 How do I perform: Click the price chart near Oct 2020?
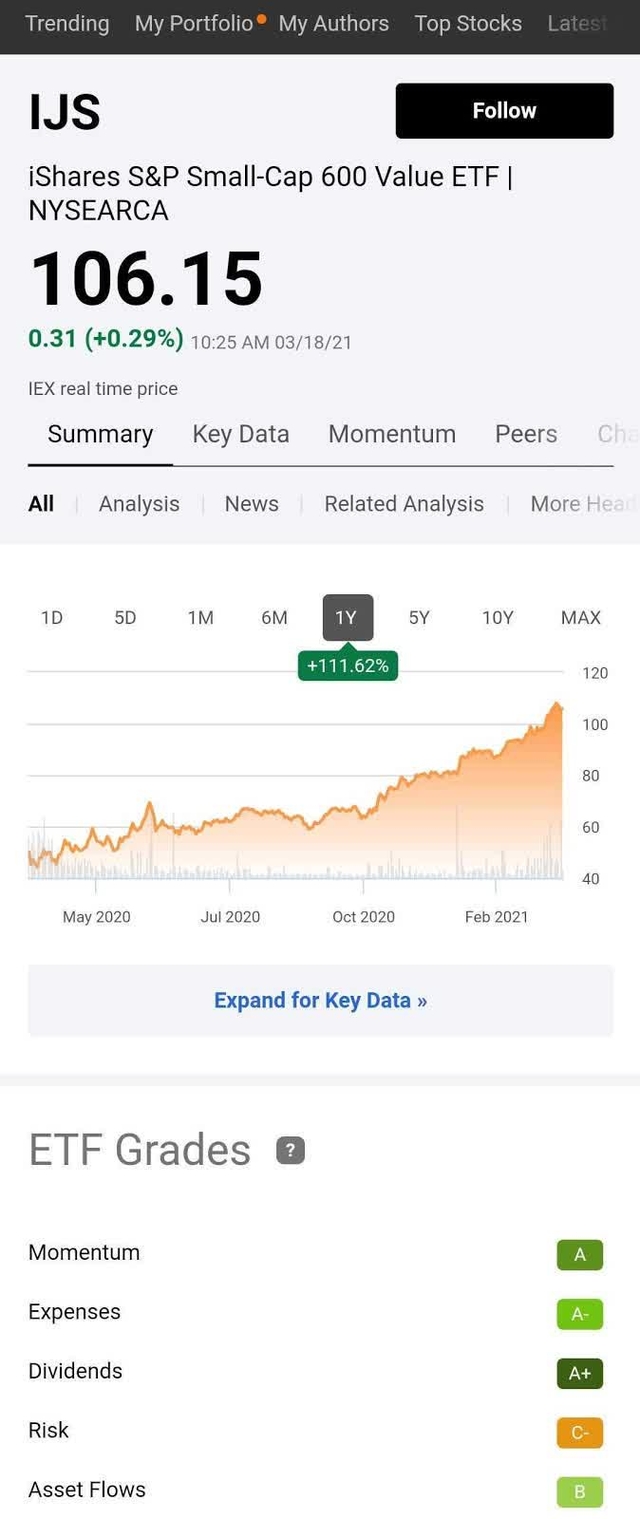click(364, 810)
